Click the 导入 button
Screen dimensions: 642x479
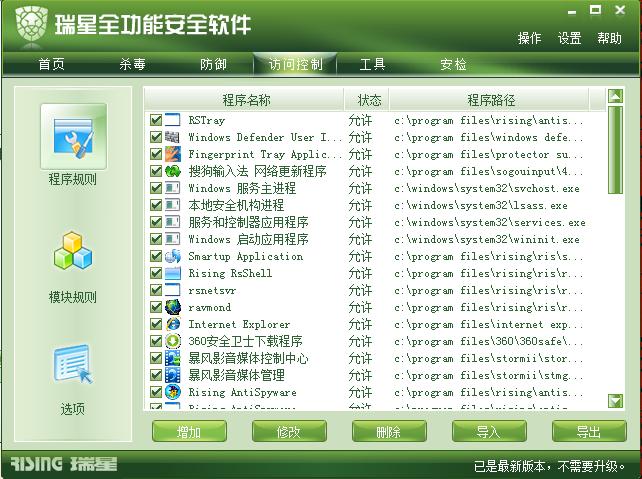pyautogui.click(x=489, y=432)
